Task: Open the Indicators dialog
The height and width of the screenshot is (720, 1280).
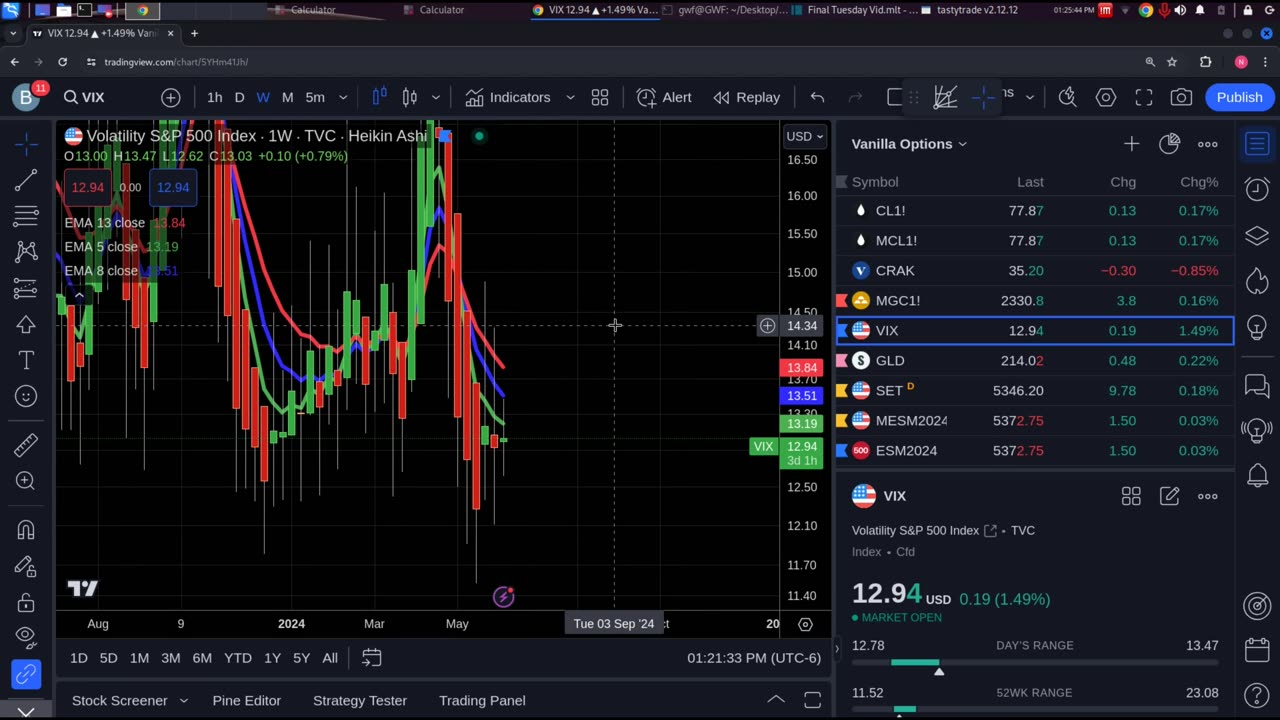Action: (x=508, y=97)
